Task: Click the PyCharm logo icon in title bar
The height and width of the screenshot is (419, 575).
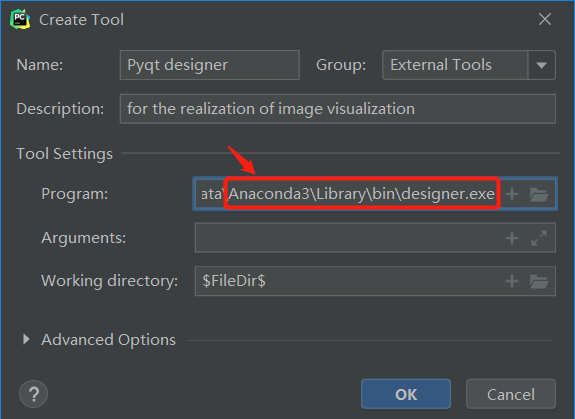Action: [20, 19]
